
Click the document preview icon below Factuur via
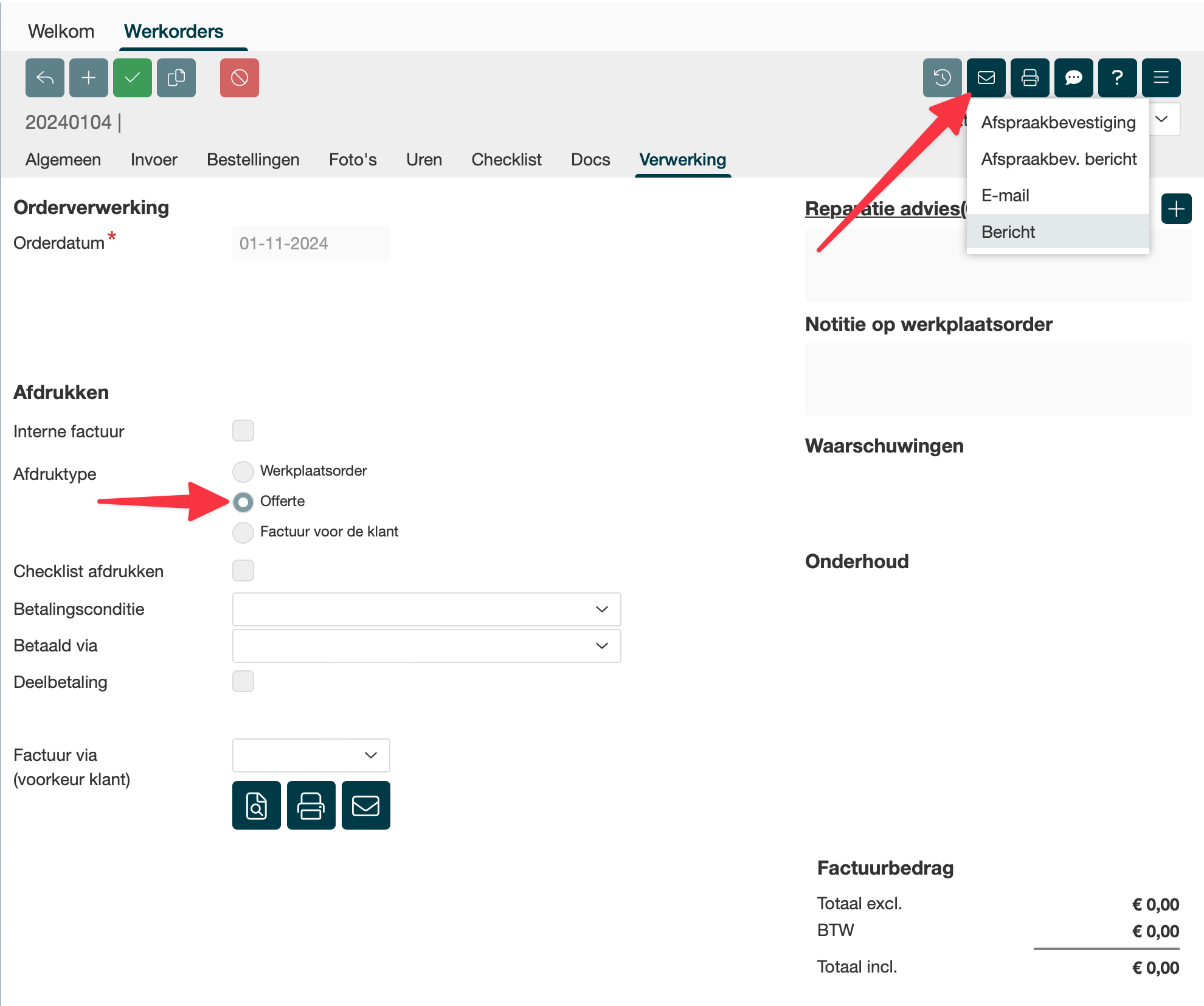click(x=257, y=805)
